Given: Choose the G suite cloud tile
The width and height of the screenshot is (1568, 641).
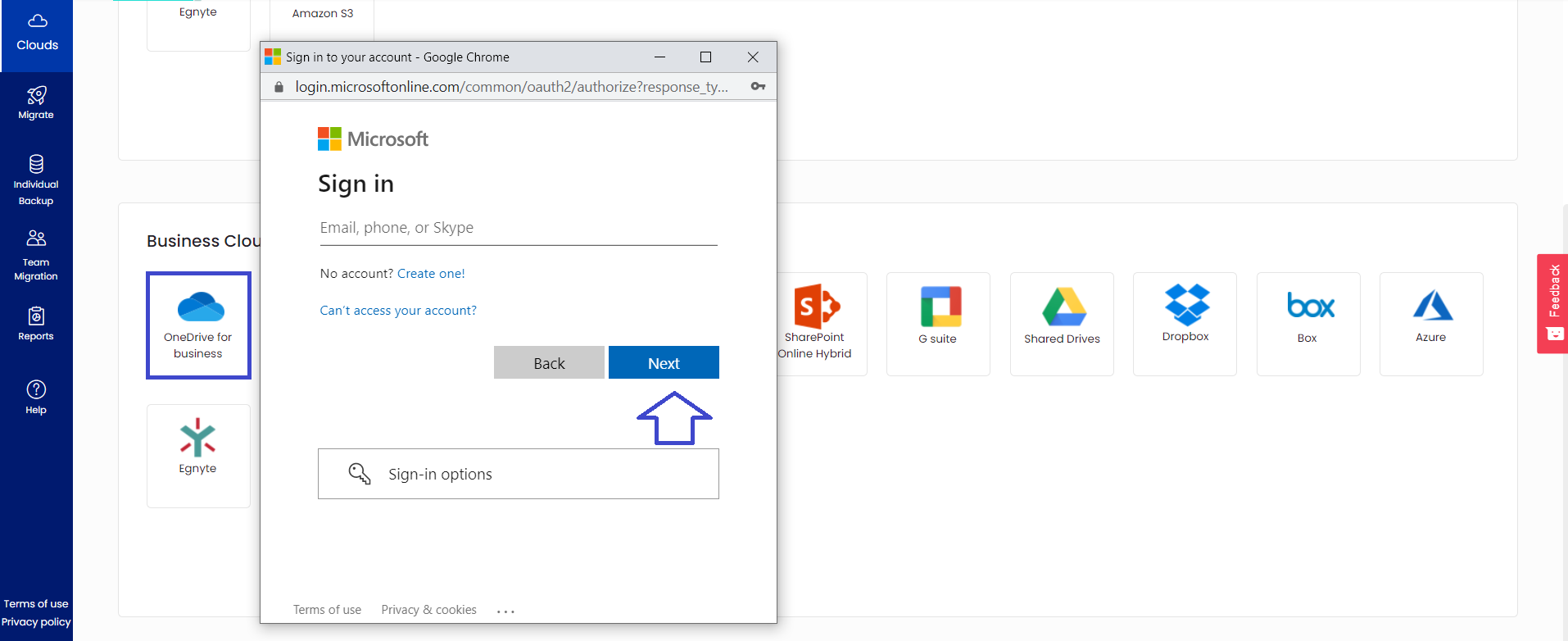Looking at the screenshot, I should point(938,324).
